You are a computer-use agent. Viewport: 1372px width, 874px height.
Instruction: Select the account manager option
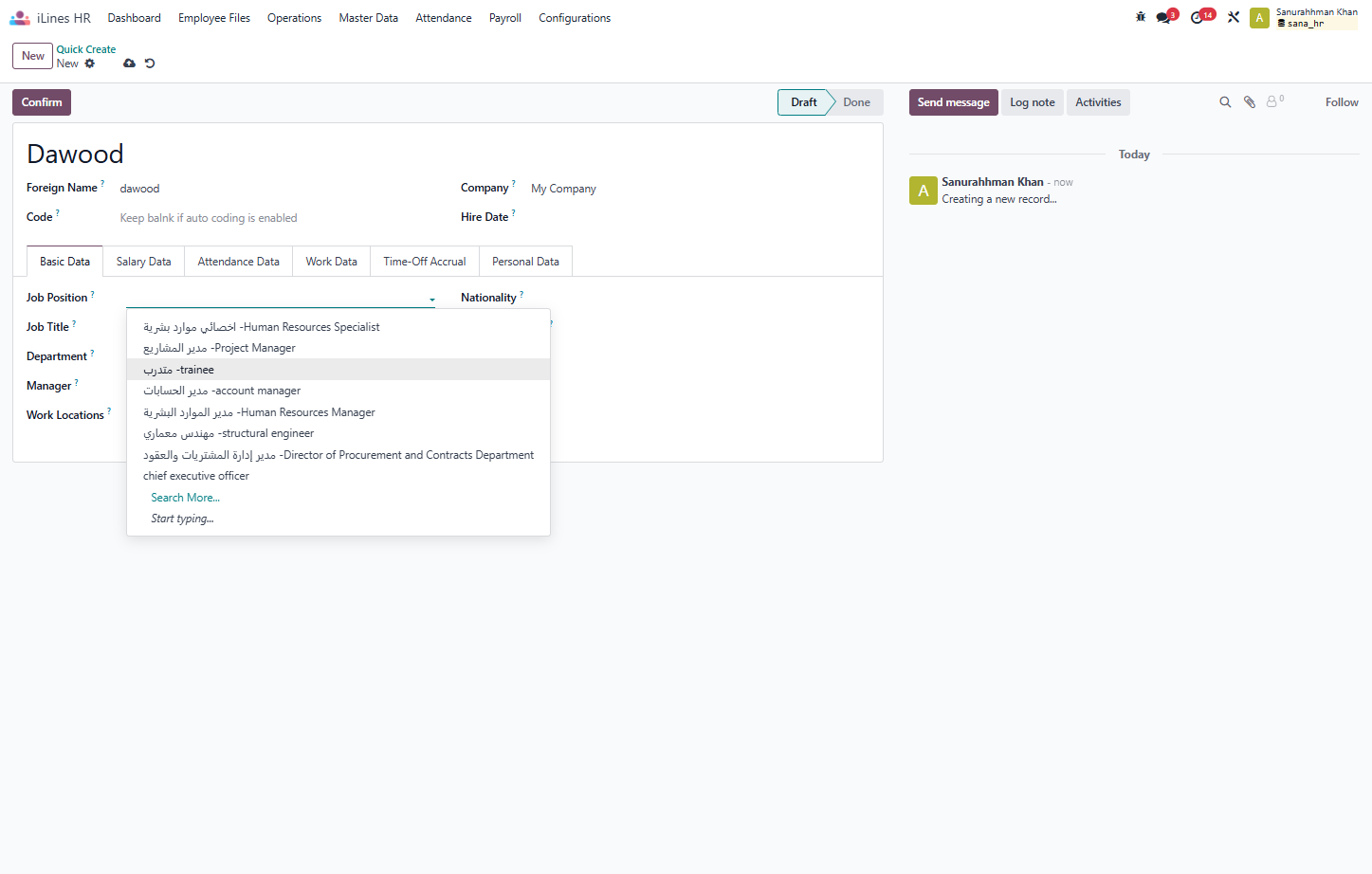click(338, 391)
